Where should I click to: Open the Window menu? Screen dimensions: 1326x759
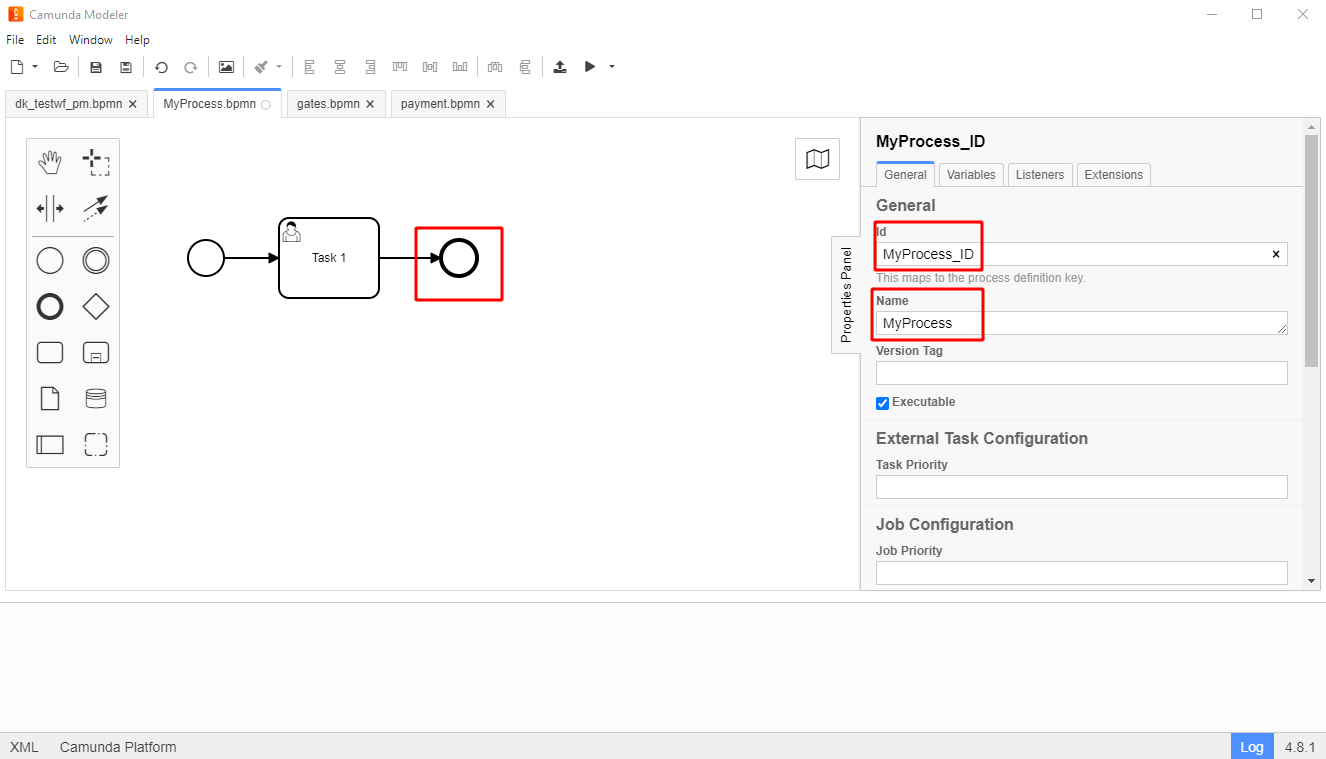click(x=91, y=40)
